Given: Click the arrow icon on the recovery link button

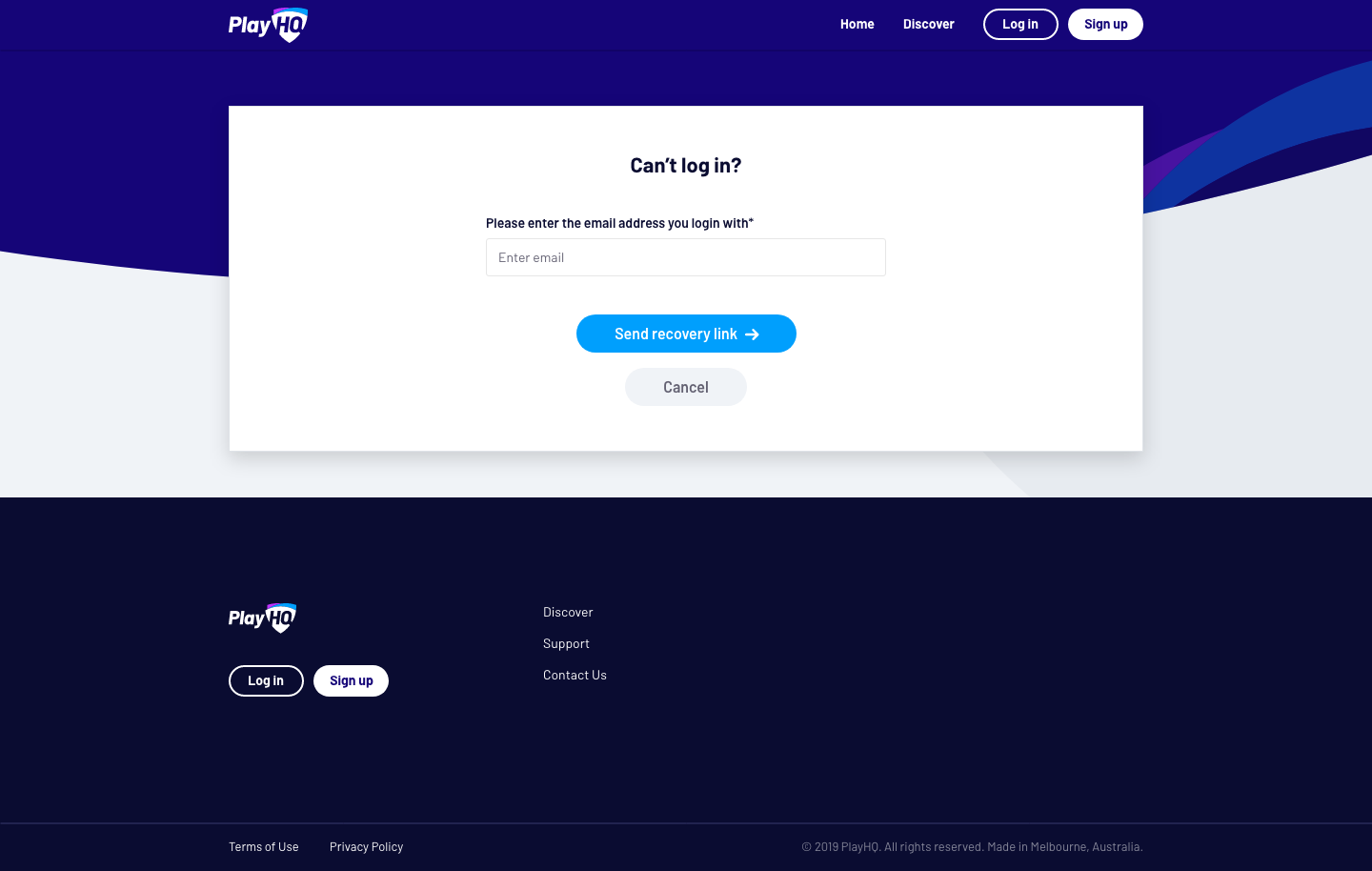Looking at the screenshot, I should click(x=752, y=334).
